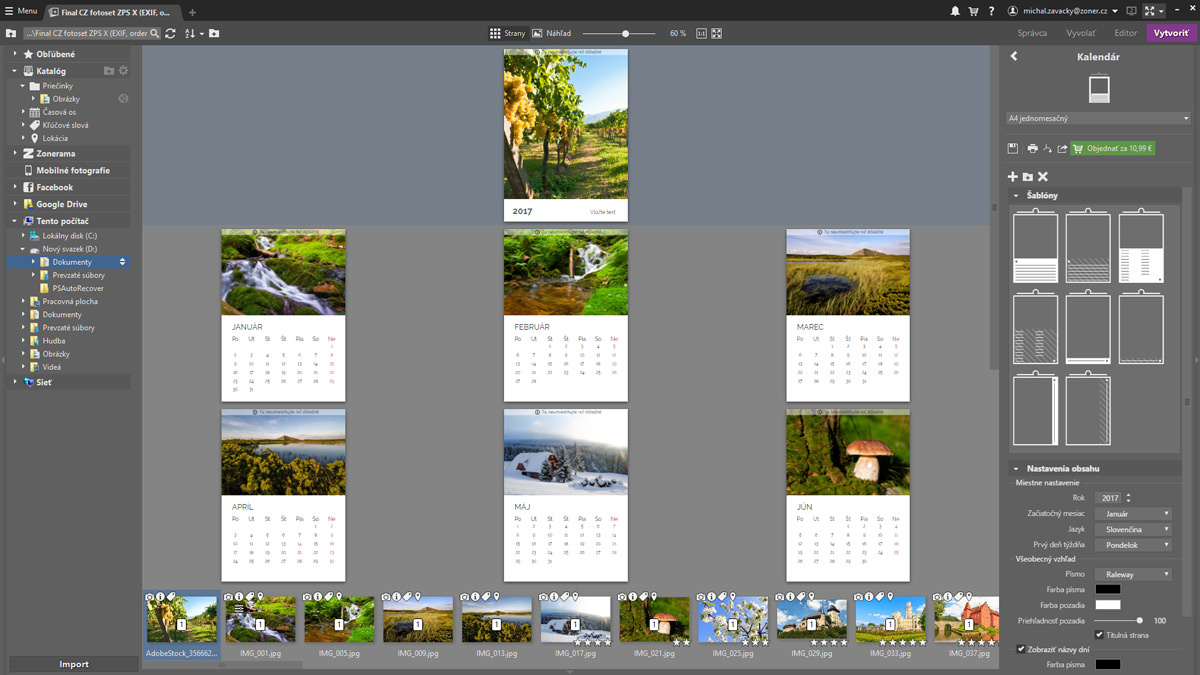The image size is (1200, 675).
Task: Open notifications bell icon in title bar
Action: pyautogui.click(x=955, y=11)
